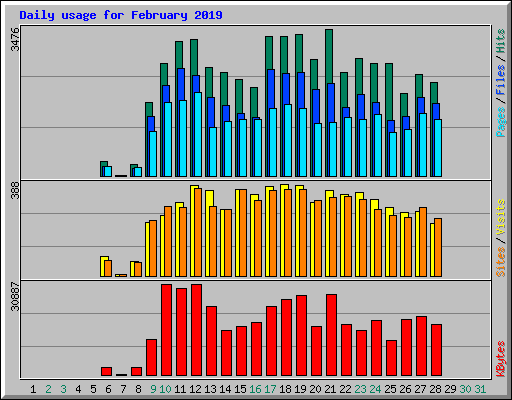512x400 pixels.
Task: Click the cyan Pages bar for day 28
Action: pos(438,148)
